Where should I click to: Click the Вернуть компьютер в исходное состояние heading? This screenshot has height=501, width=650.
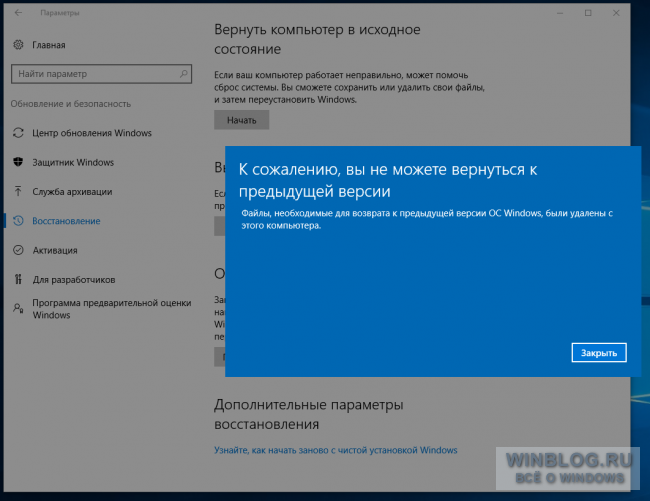click(x=317, y=39)
